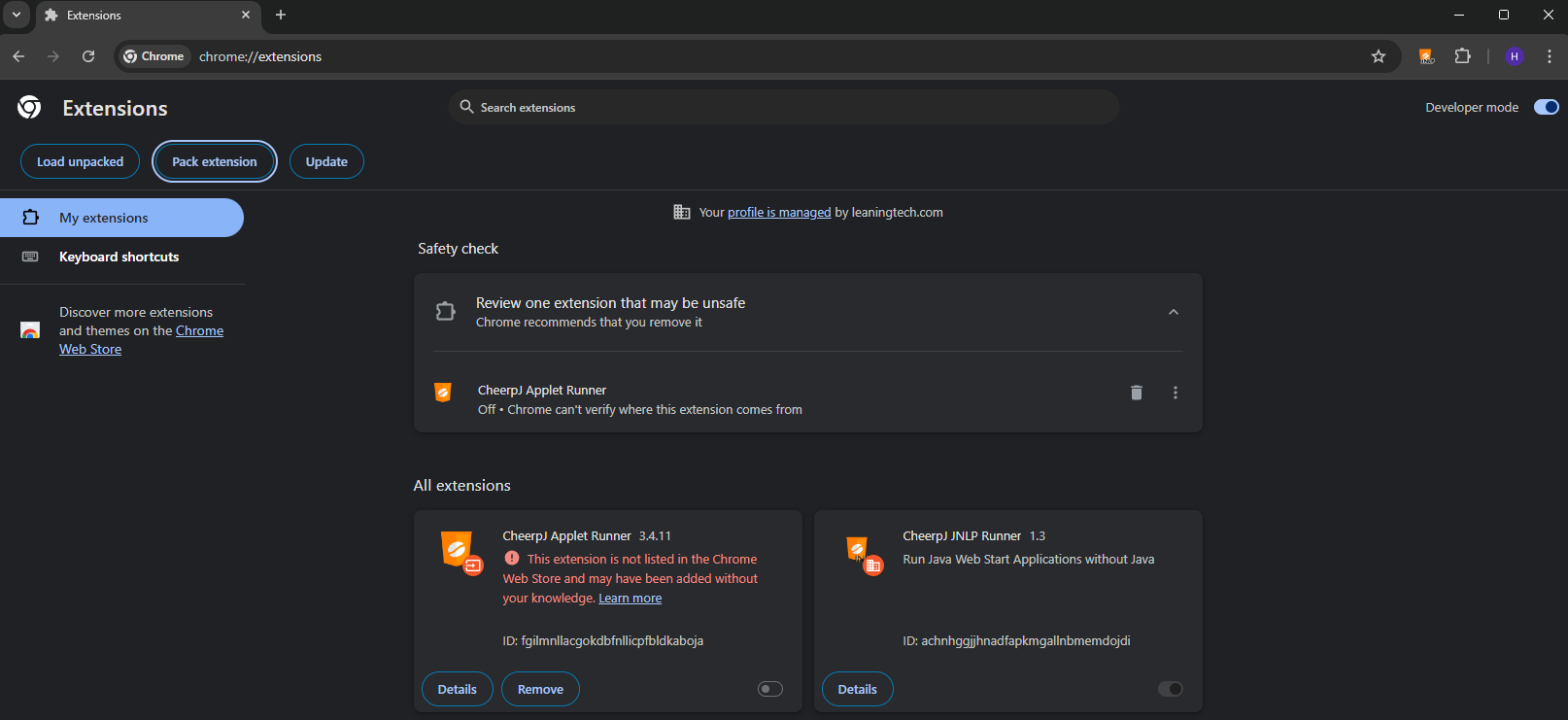Toggle Developer mode switch

click(x=1546, y=107)
